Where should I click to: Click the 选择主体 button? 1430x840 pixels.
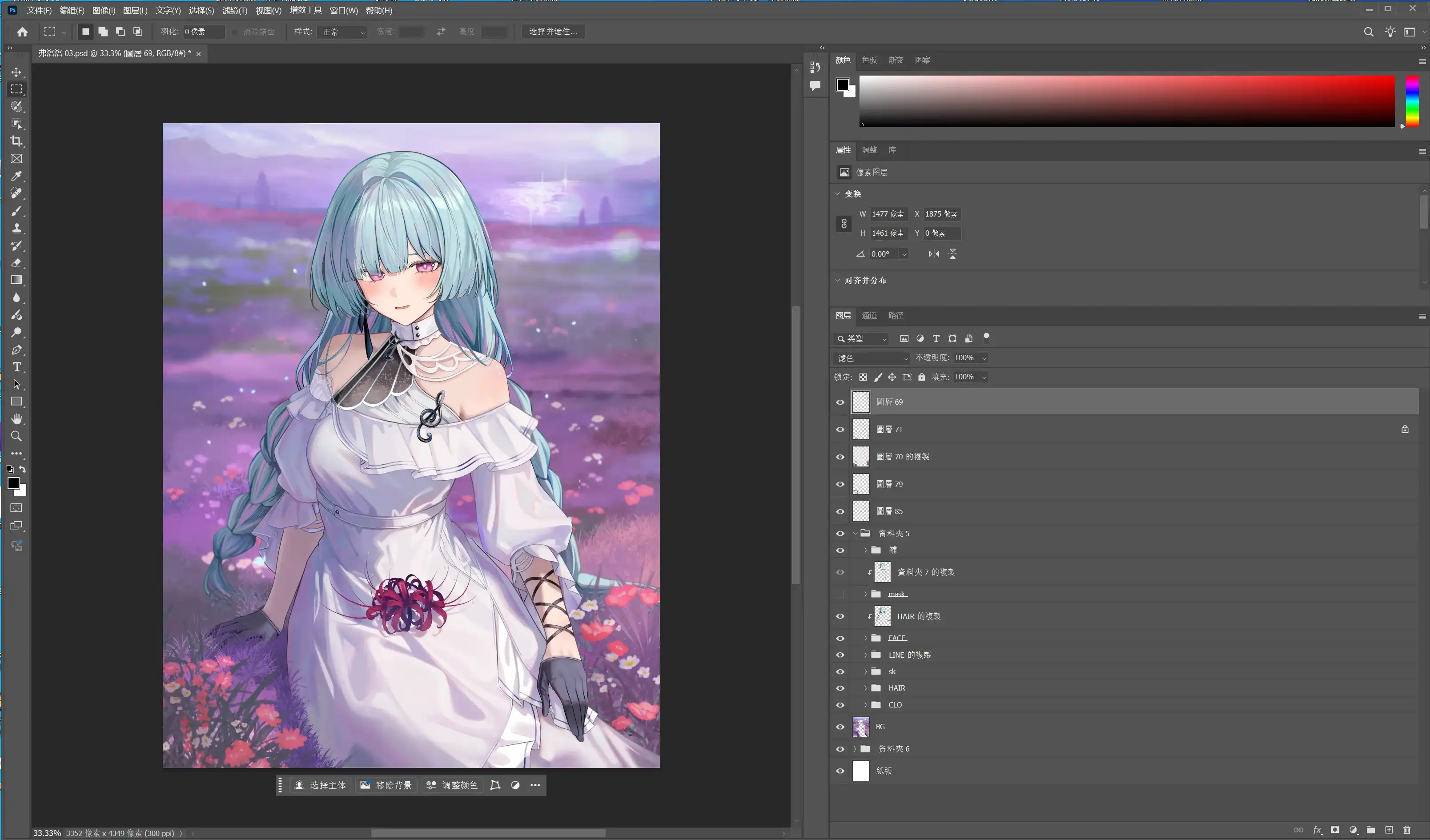pyautogui.click(x=321, y=785)
